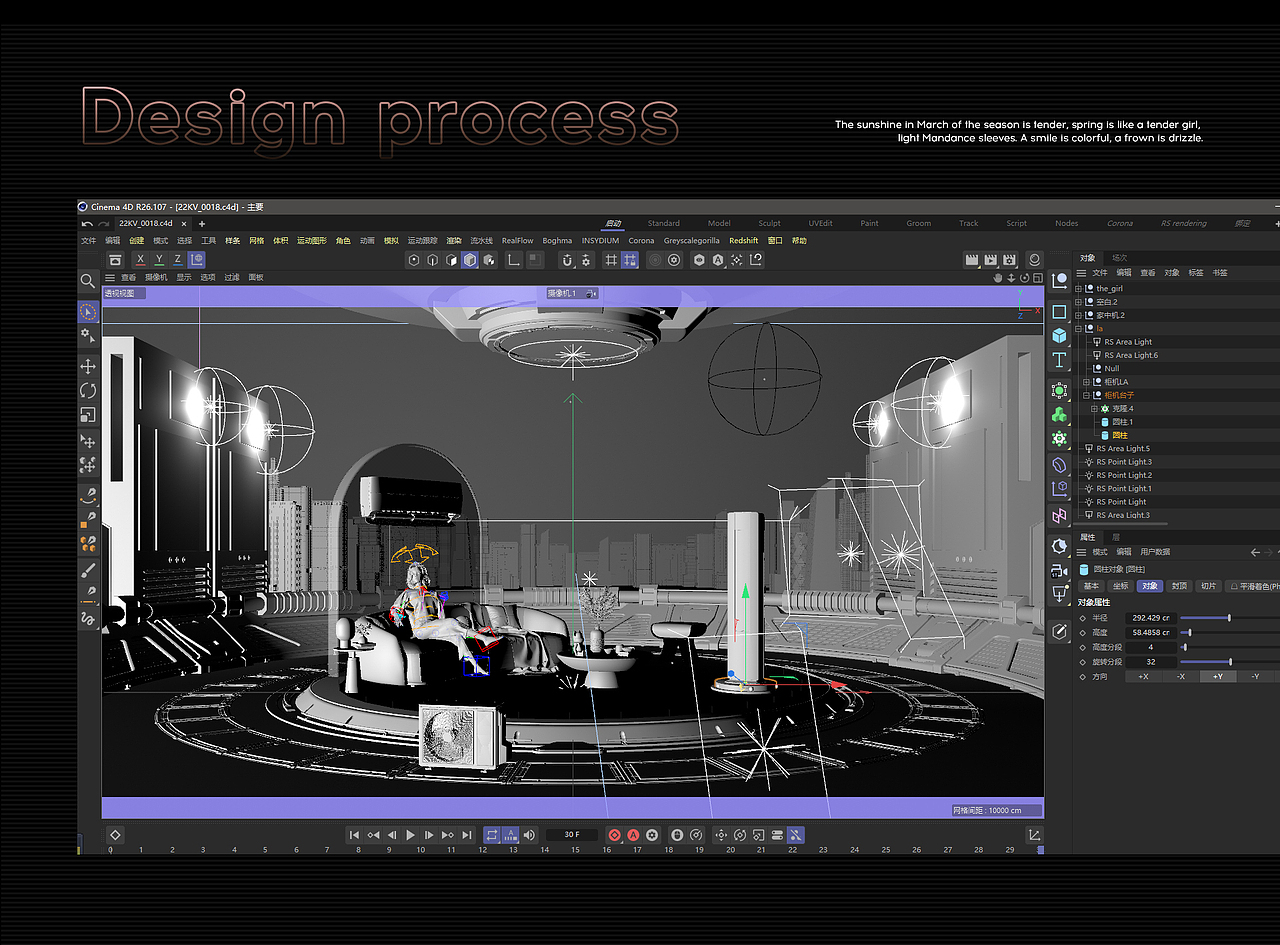Toggle Y axis lock

tap(159, 260)
